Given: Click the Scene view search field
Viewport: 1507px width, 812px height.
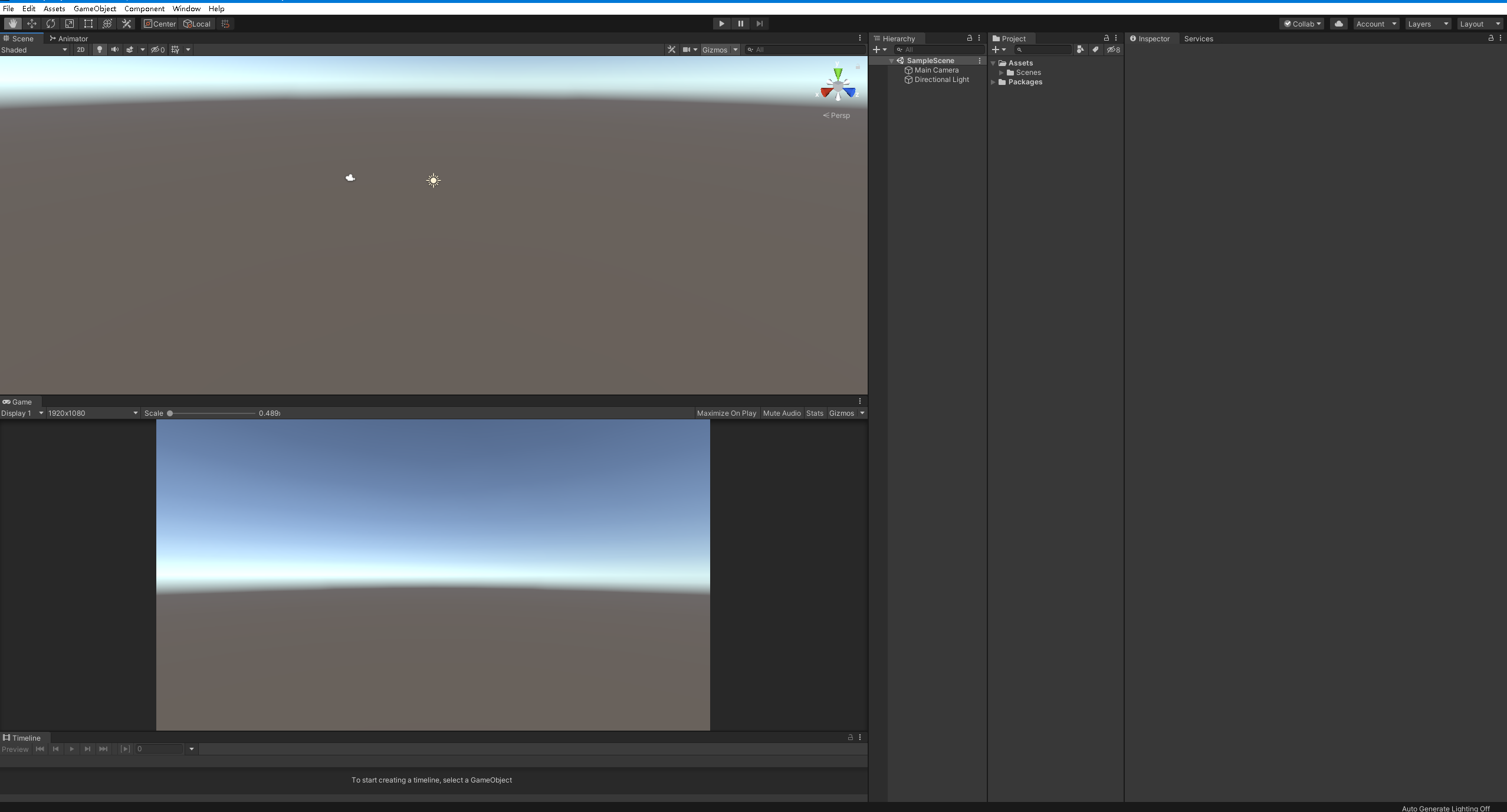Looking at the screenshot, I should coord(805,50).
